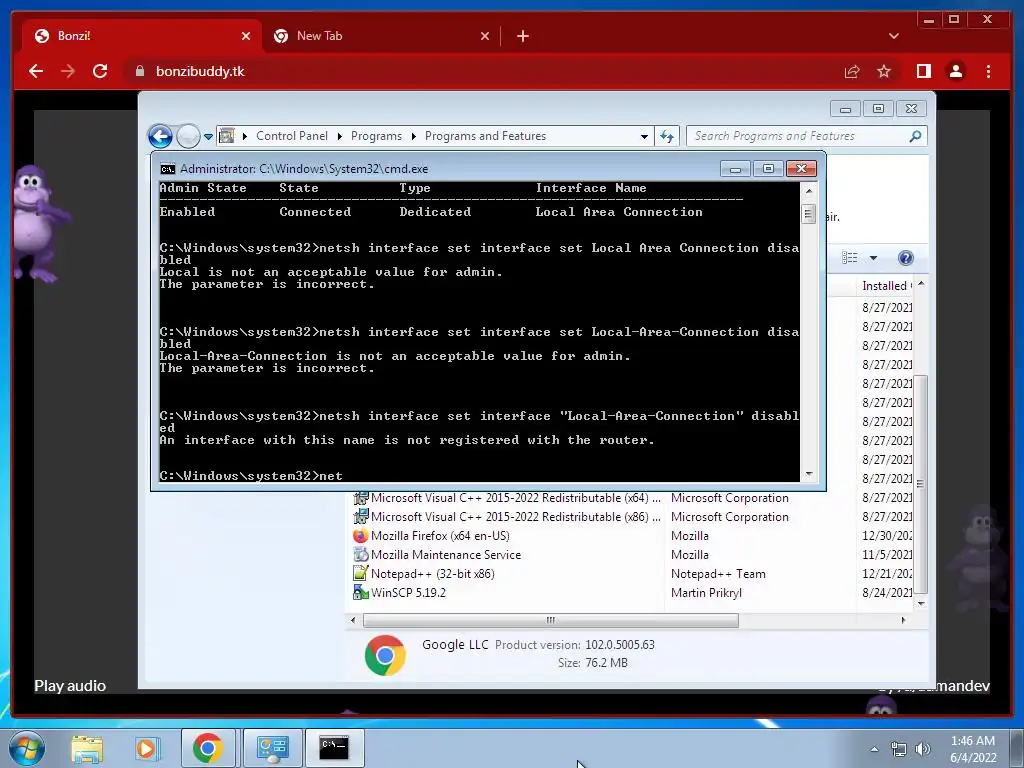Share this page icon
This screenshot has height=768, width=1024.
click(852, 71)
